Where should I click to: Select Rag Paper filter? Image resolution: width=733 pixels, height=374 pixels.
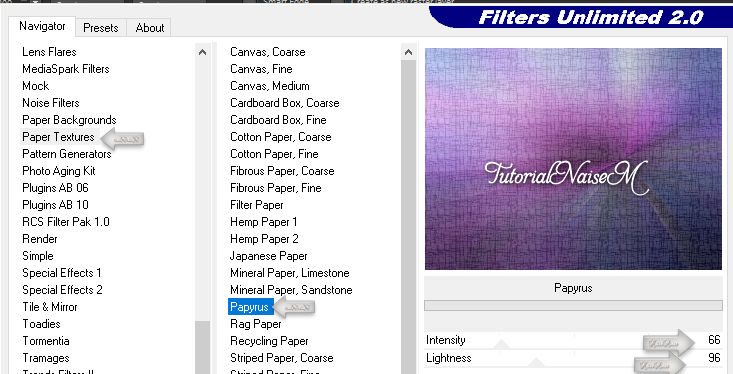click(256, 324)
